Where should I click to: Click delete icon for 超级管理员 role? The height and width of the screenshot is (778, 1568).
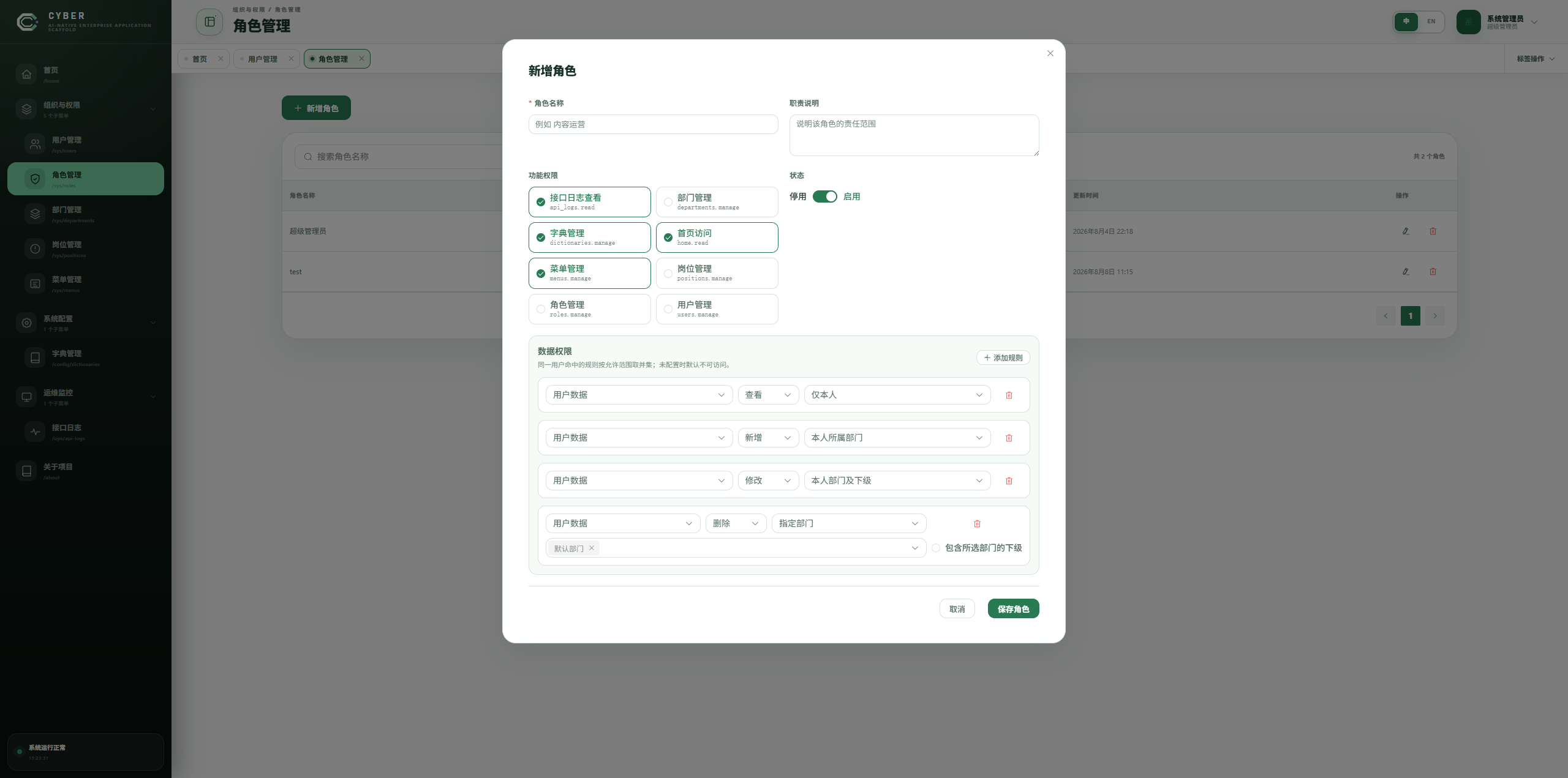(x=1433, y=231)
